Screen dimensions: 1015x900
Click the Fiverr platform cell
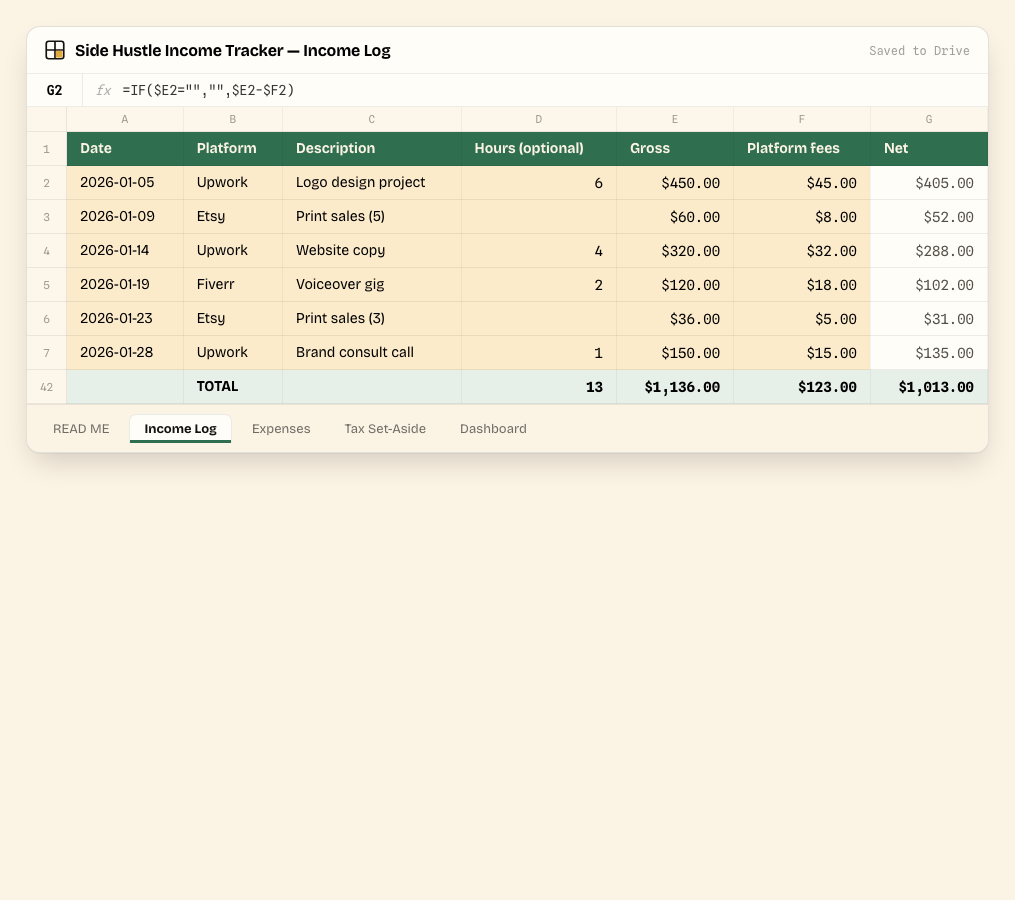(233, 285)
